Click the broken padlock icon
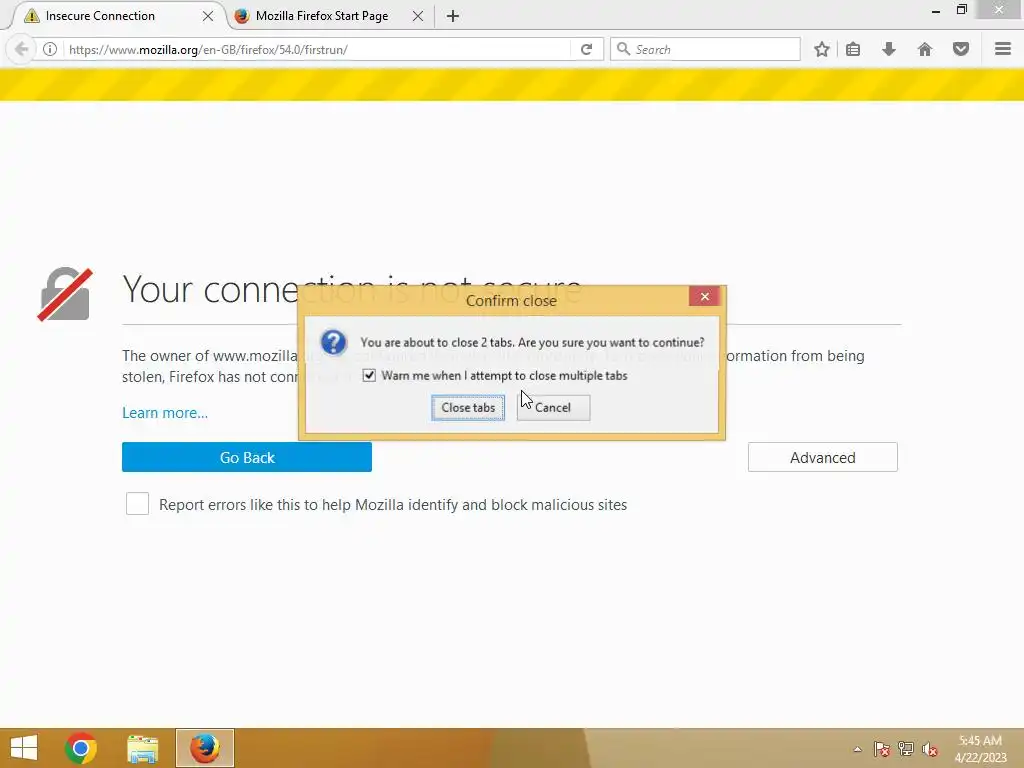This screenshot has width=1024, height=768. [x=65, y=294]
